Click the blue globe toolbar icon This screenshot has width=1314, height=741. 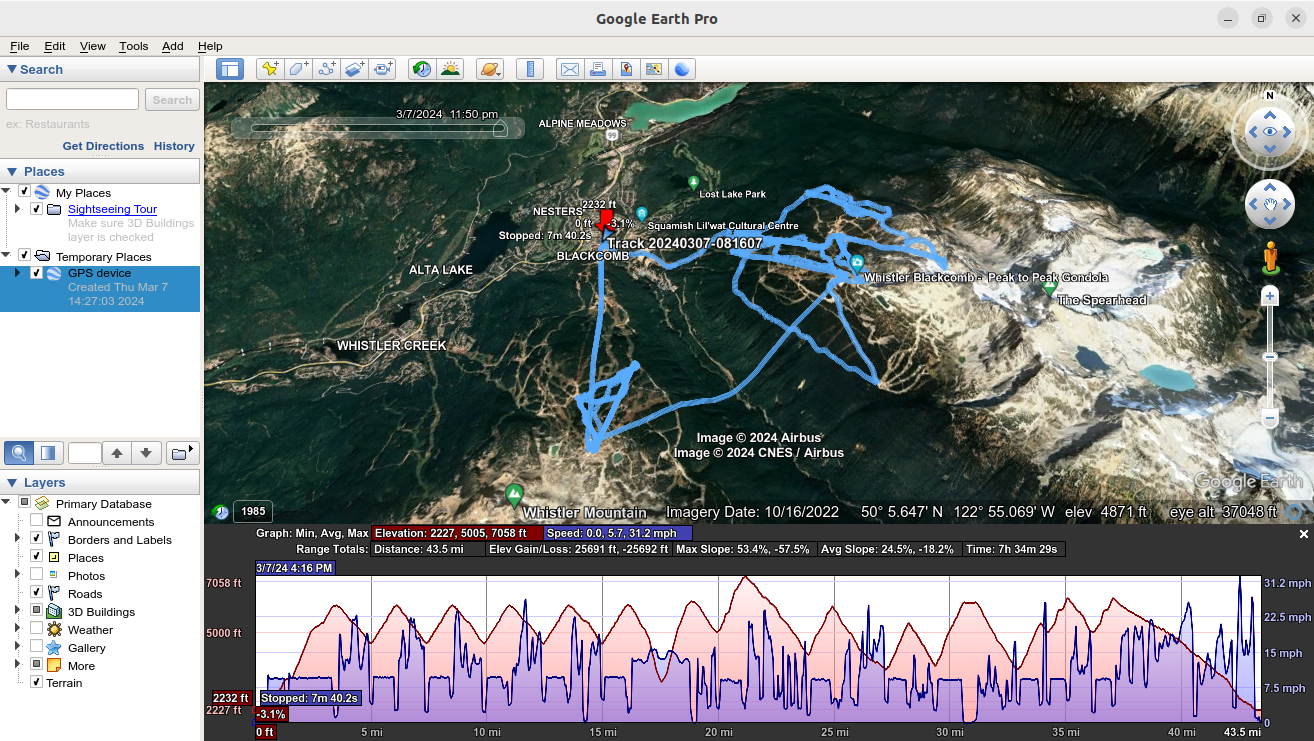coord(682,69)
